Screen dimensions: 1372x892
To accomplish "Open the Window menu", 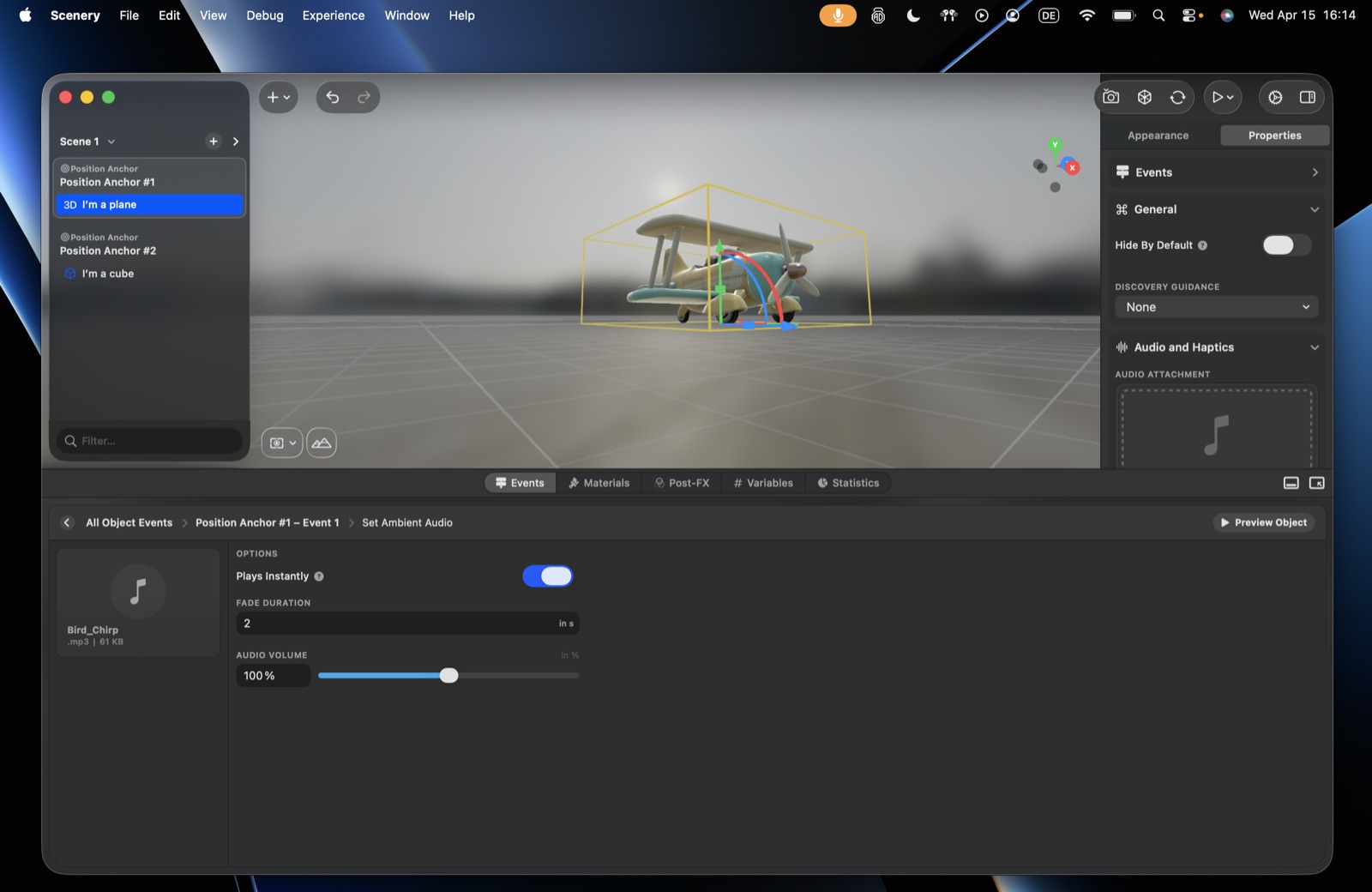I will pyautogui.click(x=406, y=15).
